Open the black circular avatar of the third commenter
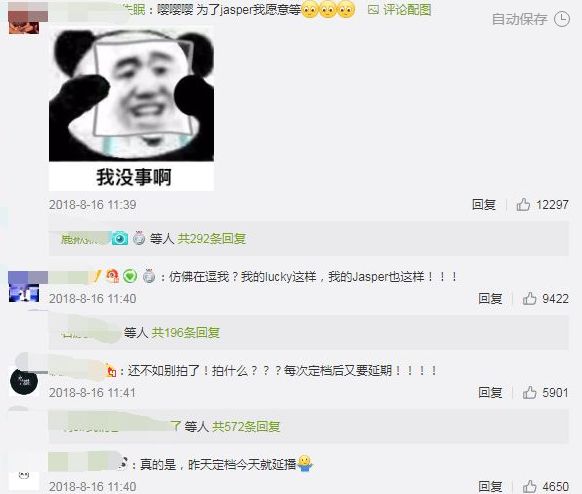This screenshot has height=494, width=582. click(x=24, y=382)
